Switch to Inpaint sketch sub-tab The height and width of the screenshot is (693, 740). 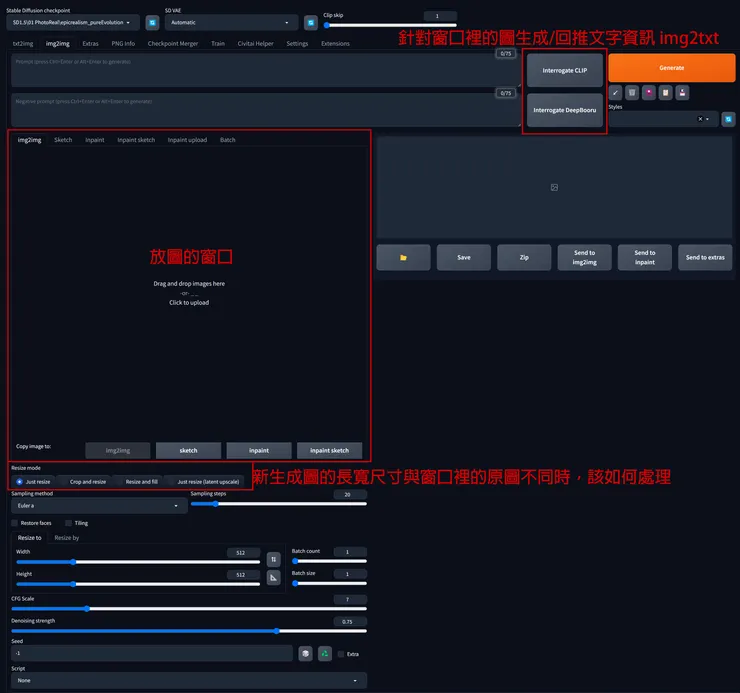136,140
